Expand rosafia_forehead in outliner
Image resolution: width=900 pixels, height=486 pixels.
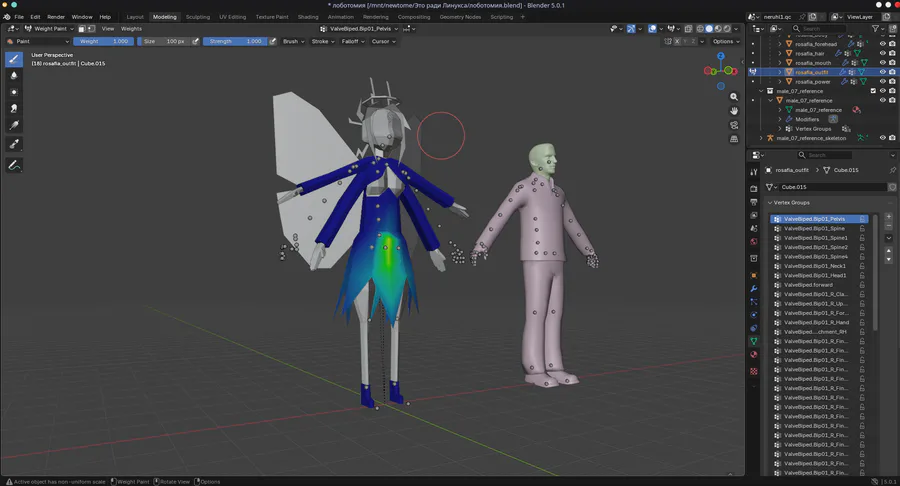point(779,44)
